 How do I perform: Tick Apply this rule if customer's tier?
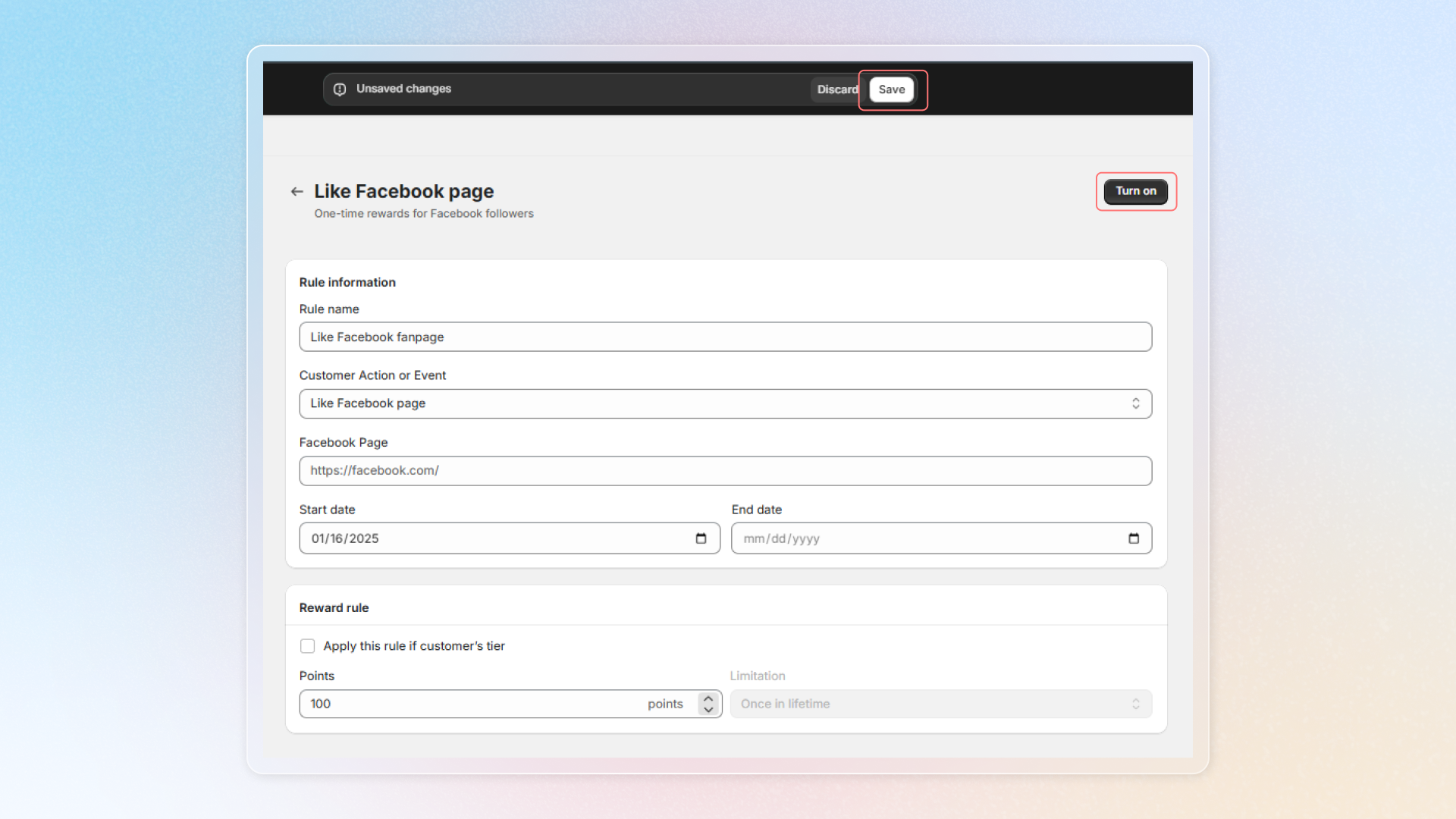click(x=307, y=646)
